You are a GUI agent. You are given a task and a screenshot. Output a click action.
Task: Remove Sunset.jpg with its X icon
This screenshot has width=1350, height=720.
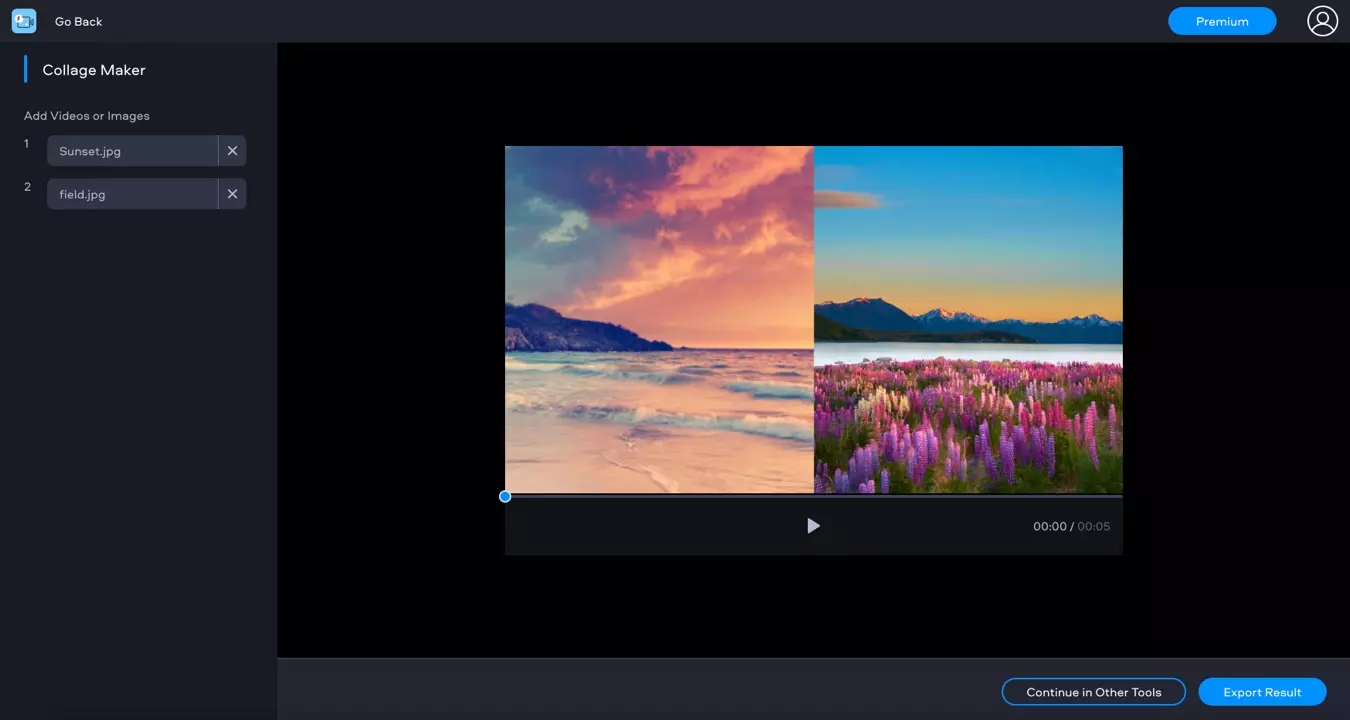pyautogui.click(x=232, y=151)
